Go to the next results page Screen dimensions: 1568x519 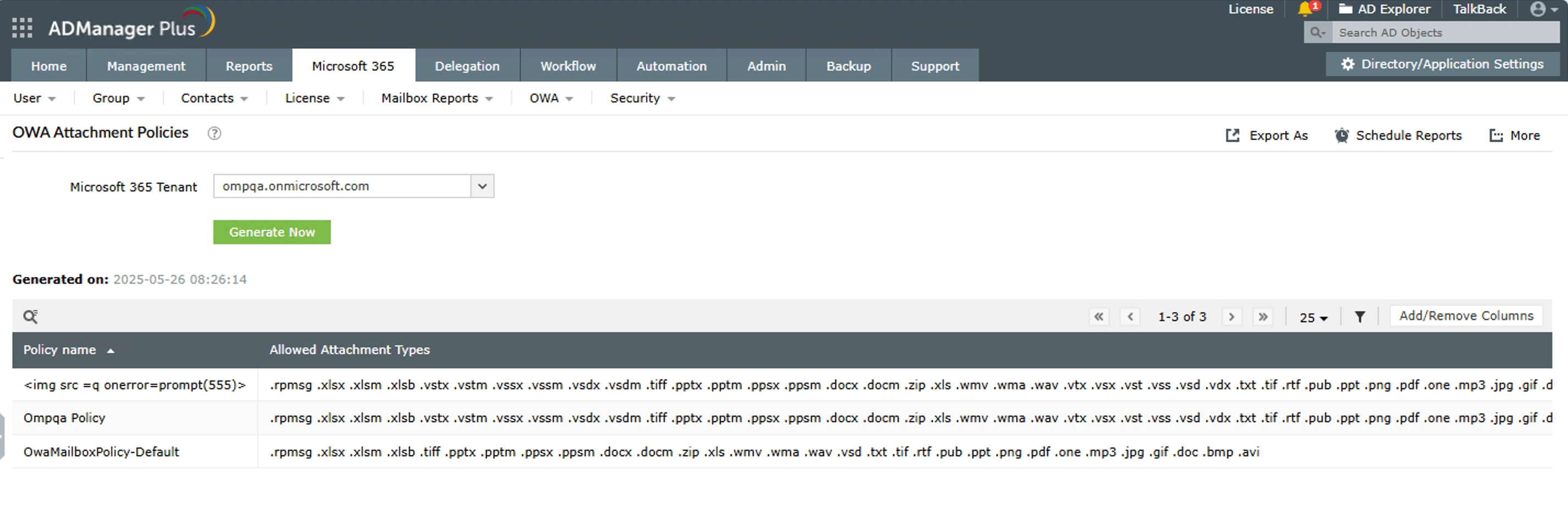point(1231,317)
